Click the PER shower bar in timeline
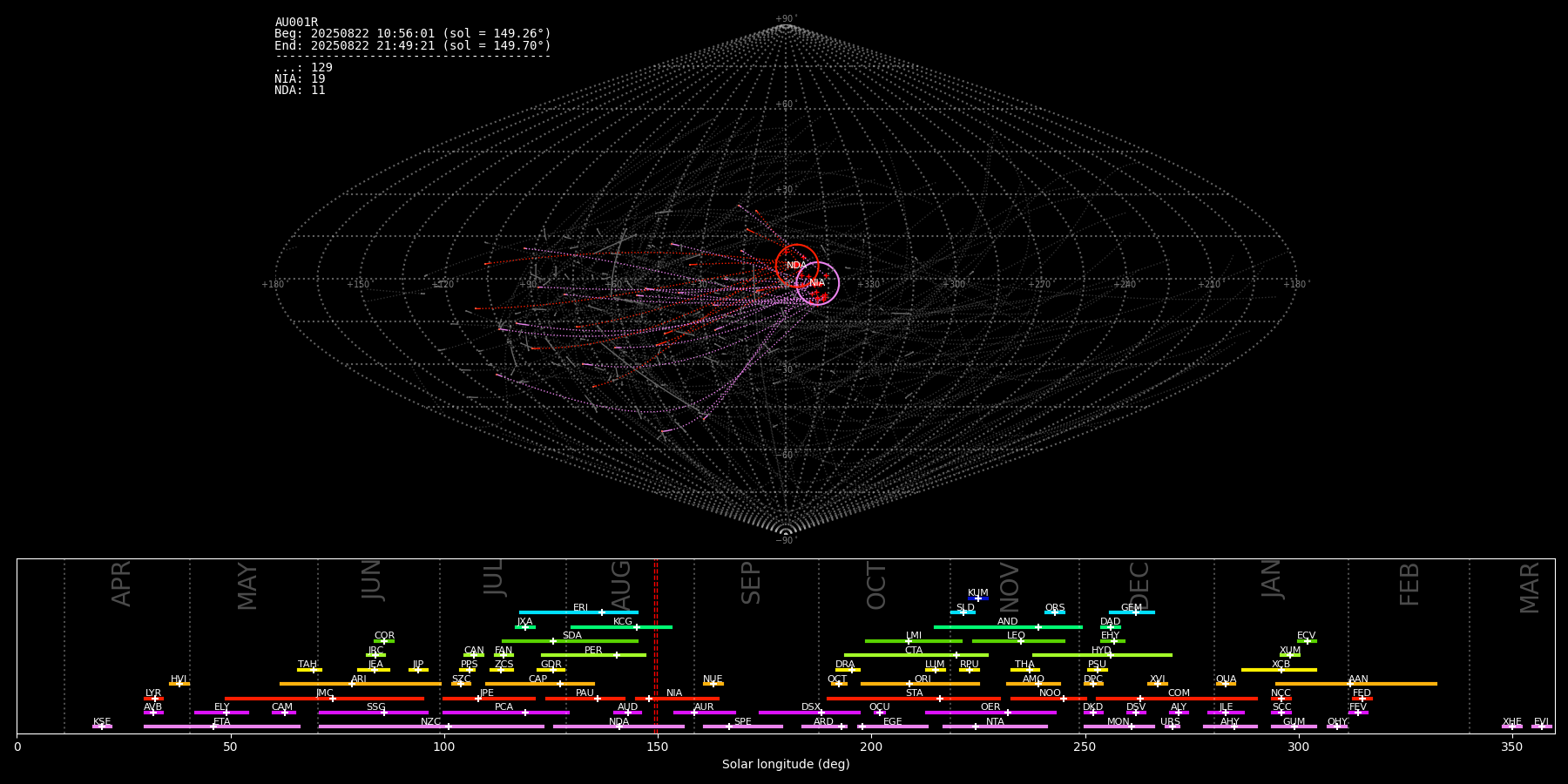Viewport: 1568px width, 784px height. [593, 655]
